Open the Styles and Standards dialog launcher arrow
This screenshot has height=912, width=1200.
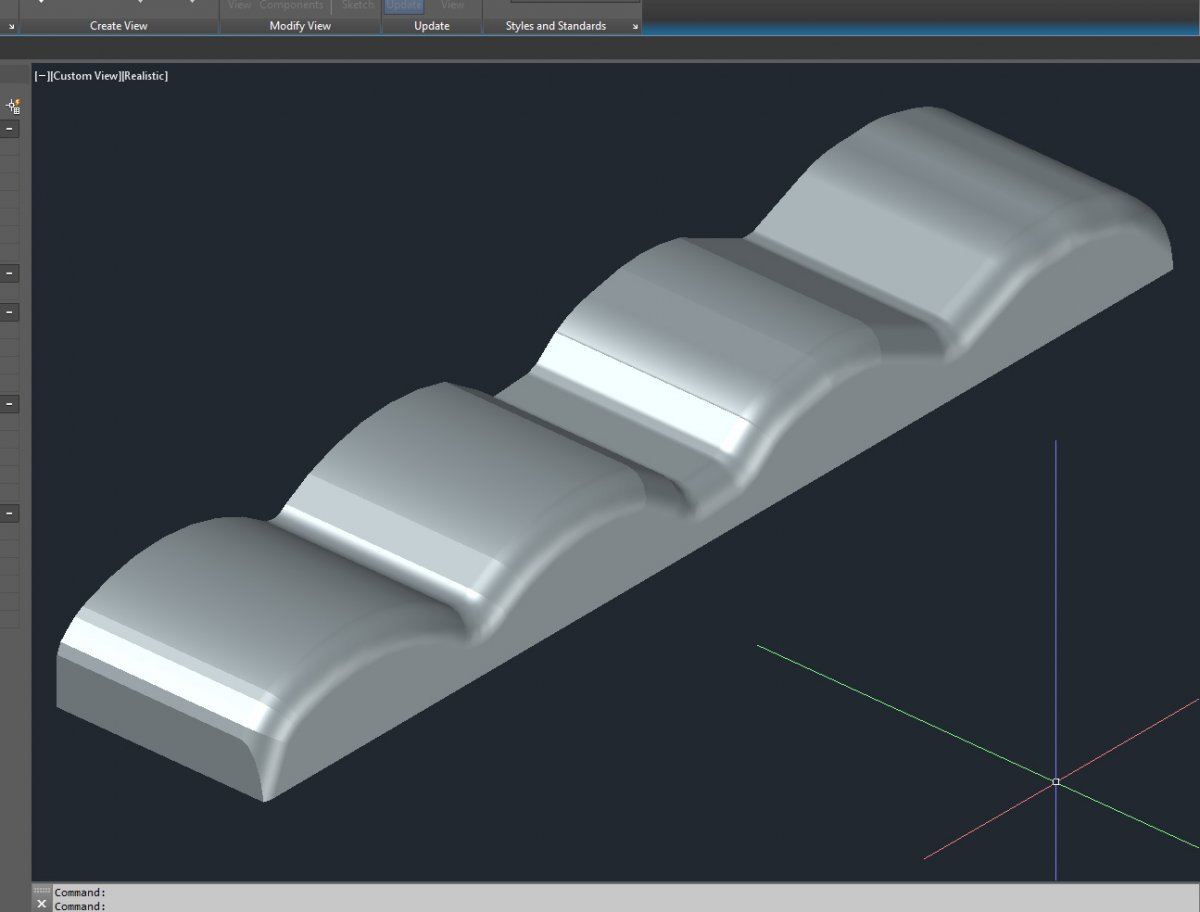pos(634,27)
